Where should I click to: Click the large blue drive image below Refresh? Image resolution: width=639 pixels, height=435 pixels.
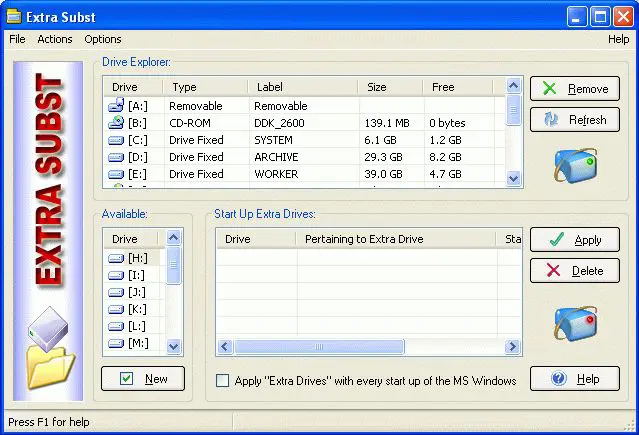(x=575, y=165)
